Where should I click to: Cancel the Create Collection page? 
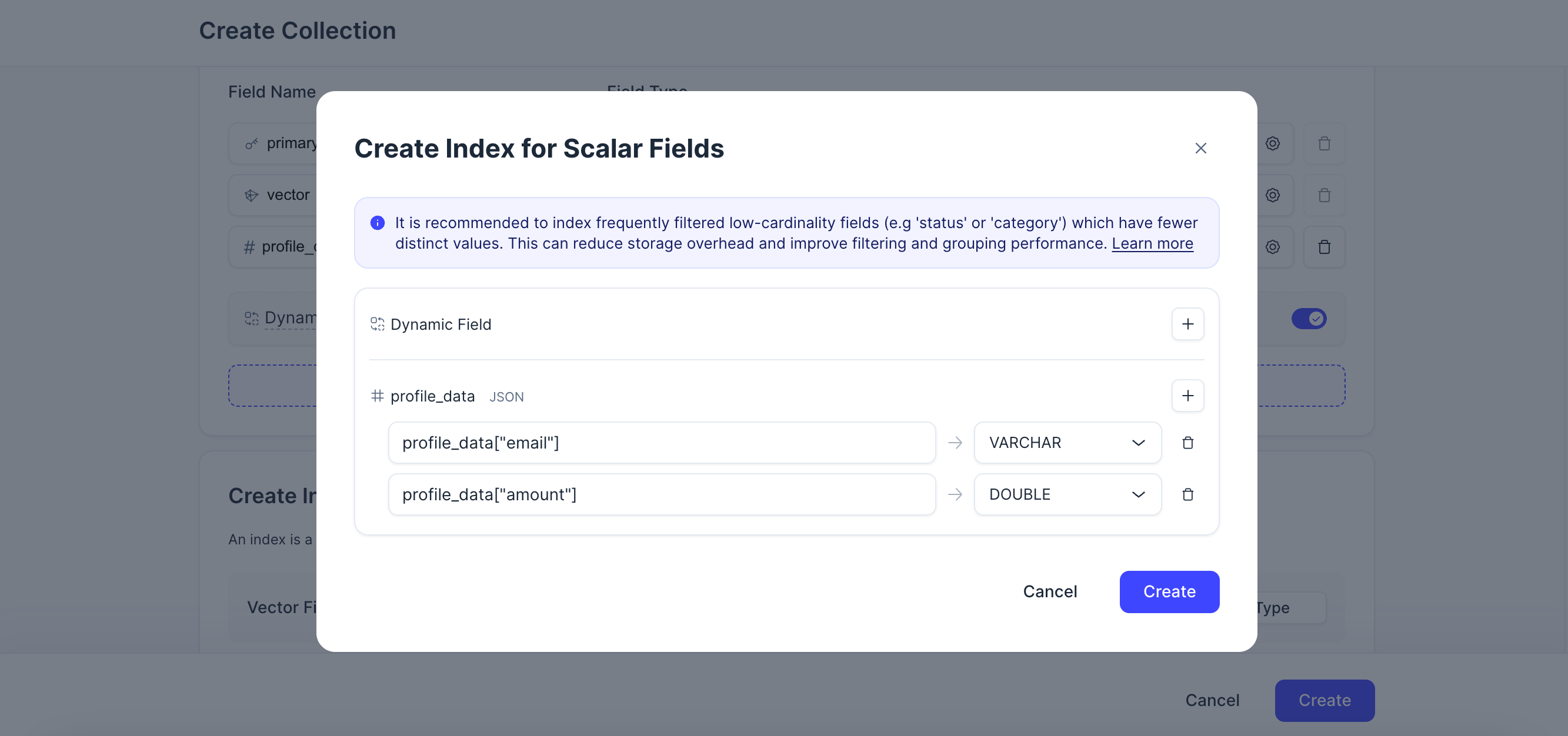(x=1212, y=700)
